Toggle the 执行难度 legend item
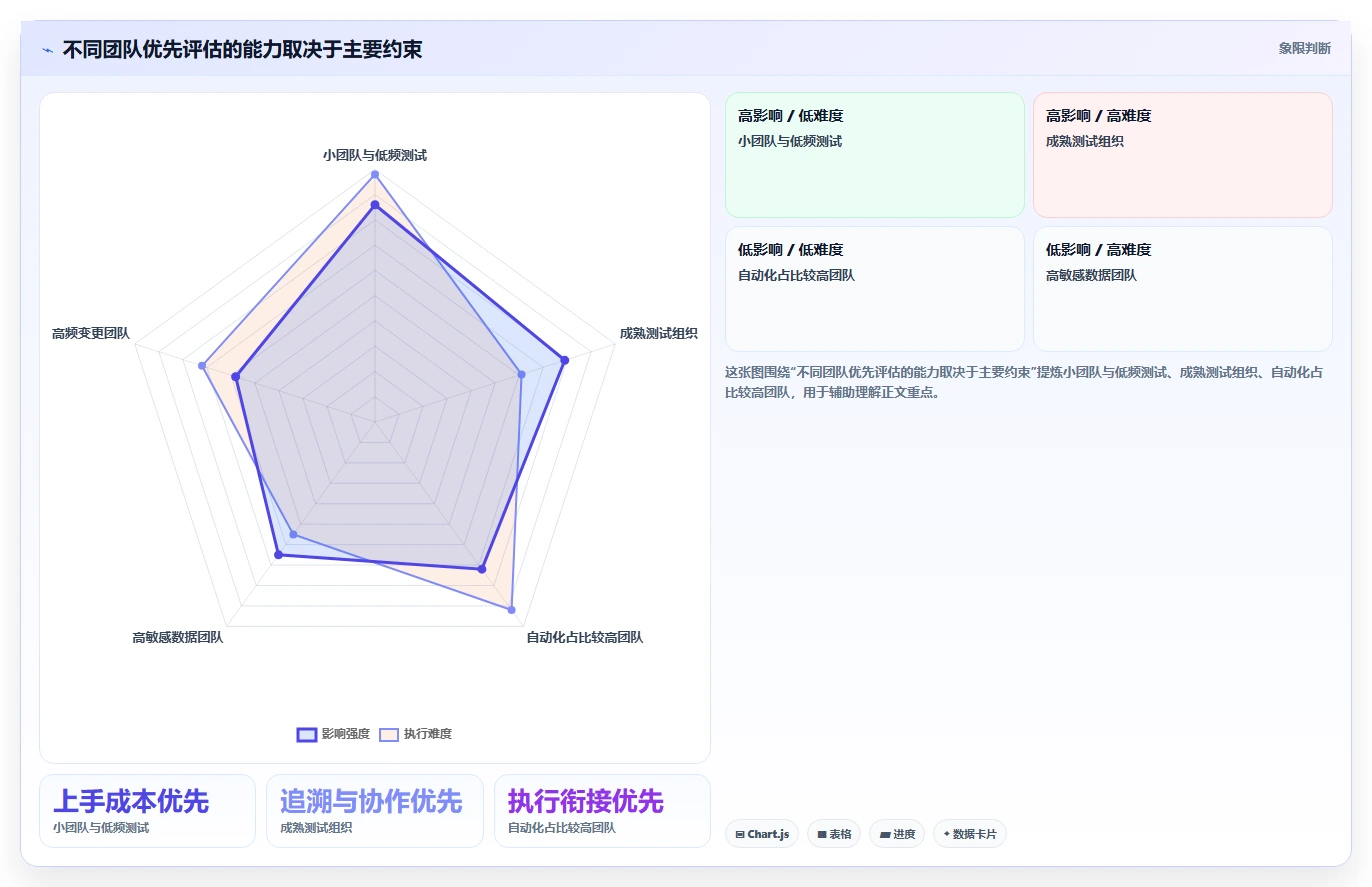This screenshot has height=887, width=1372. click(415, 734)
